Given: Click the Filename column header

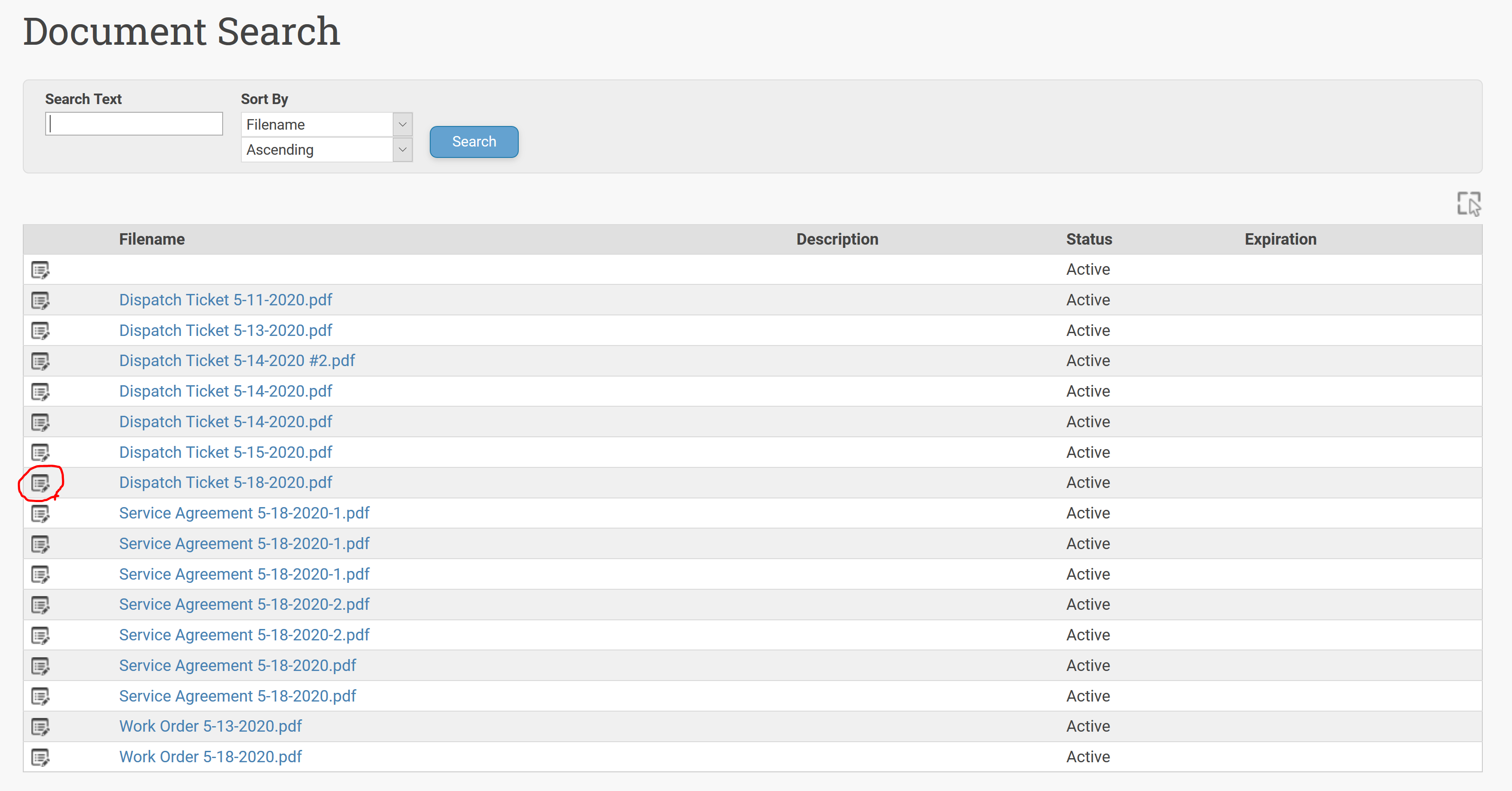Looking at the screenshot, I should [152, 240].
